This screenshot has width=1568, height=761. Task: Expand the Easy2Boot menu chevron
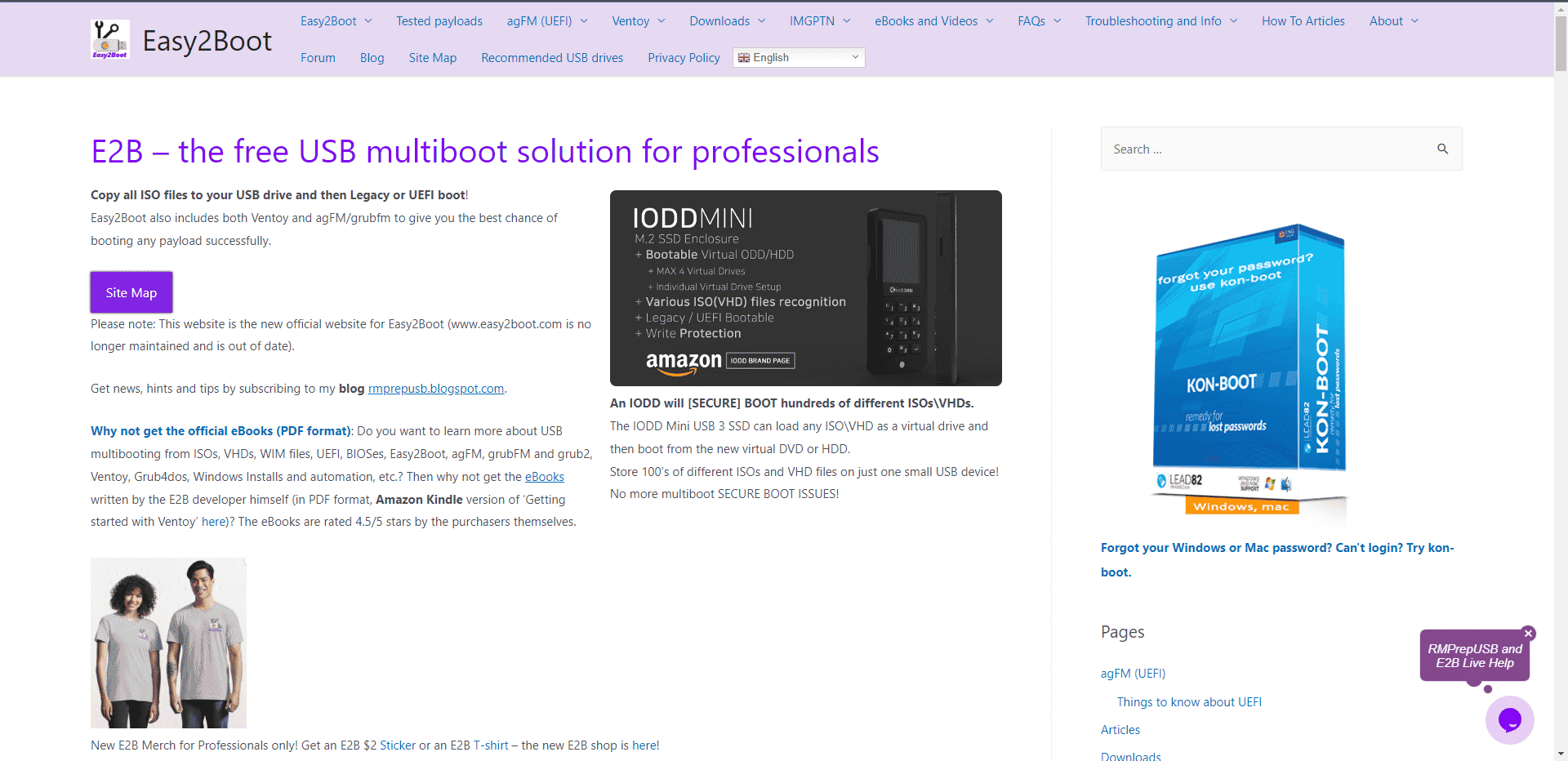368,21
